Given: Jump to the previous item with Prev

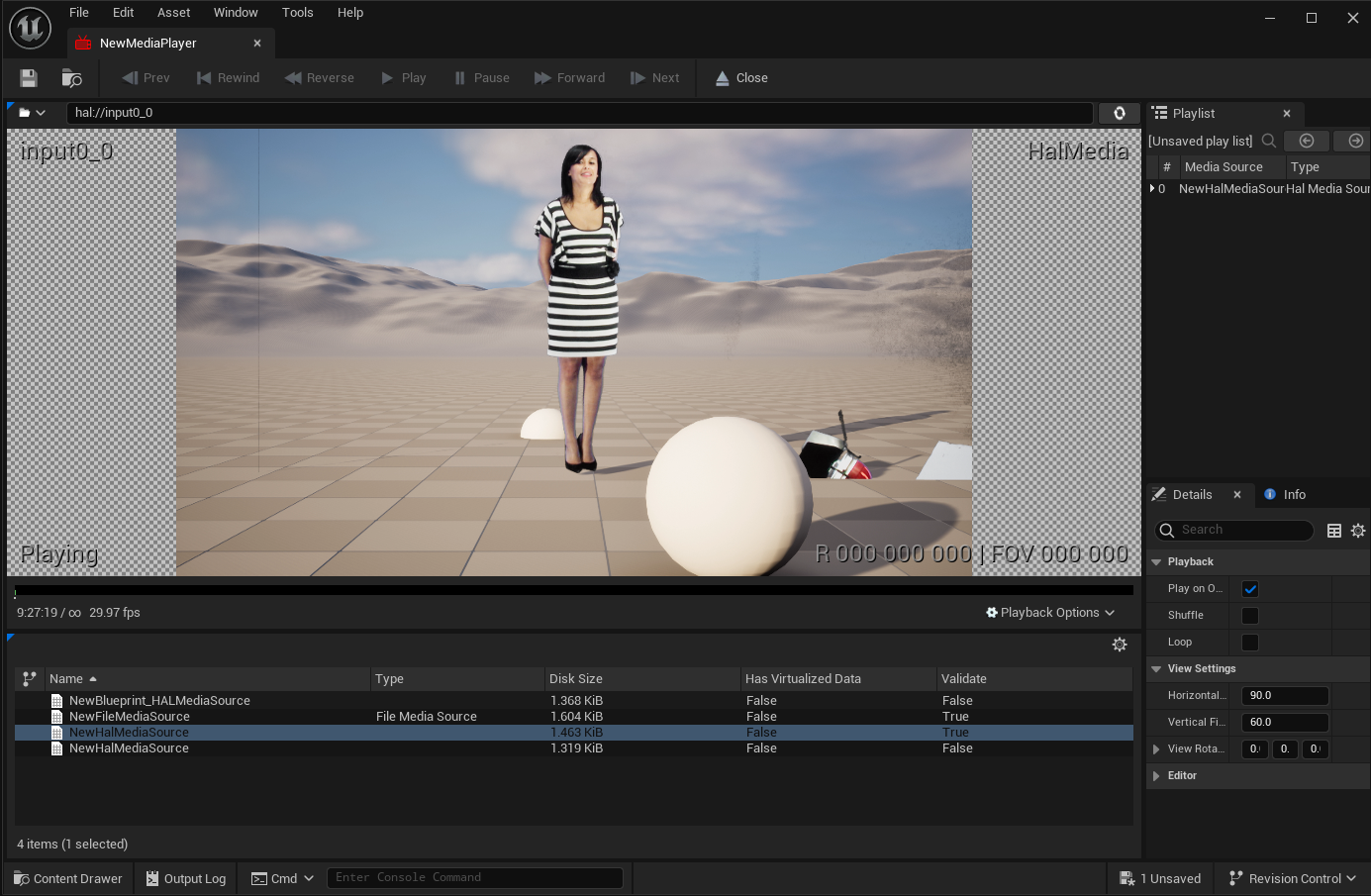Looking at the screenshot, I should (146, 78).
